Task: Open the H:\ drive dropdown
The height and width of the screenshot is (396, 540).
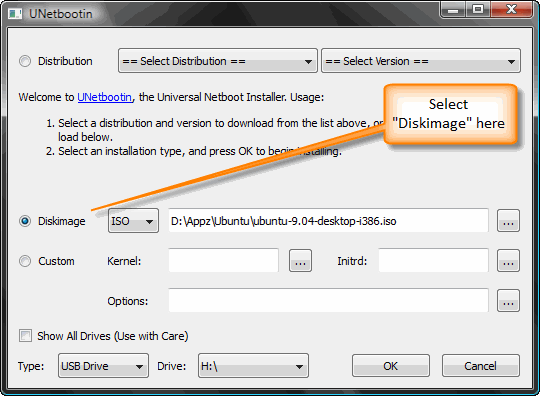Action: pos(253,366)
